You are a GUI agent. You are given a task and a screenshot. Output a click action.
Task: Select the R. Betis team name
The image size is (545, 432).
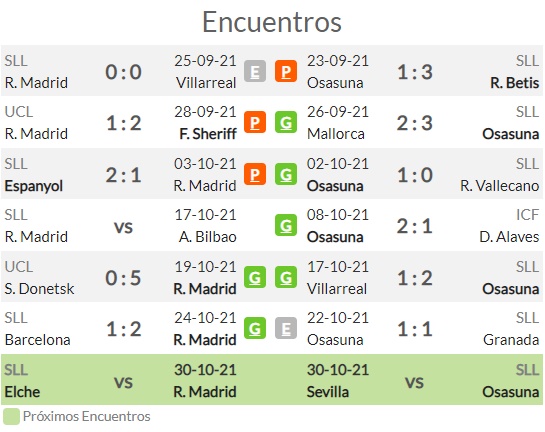[514, 83]
